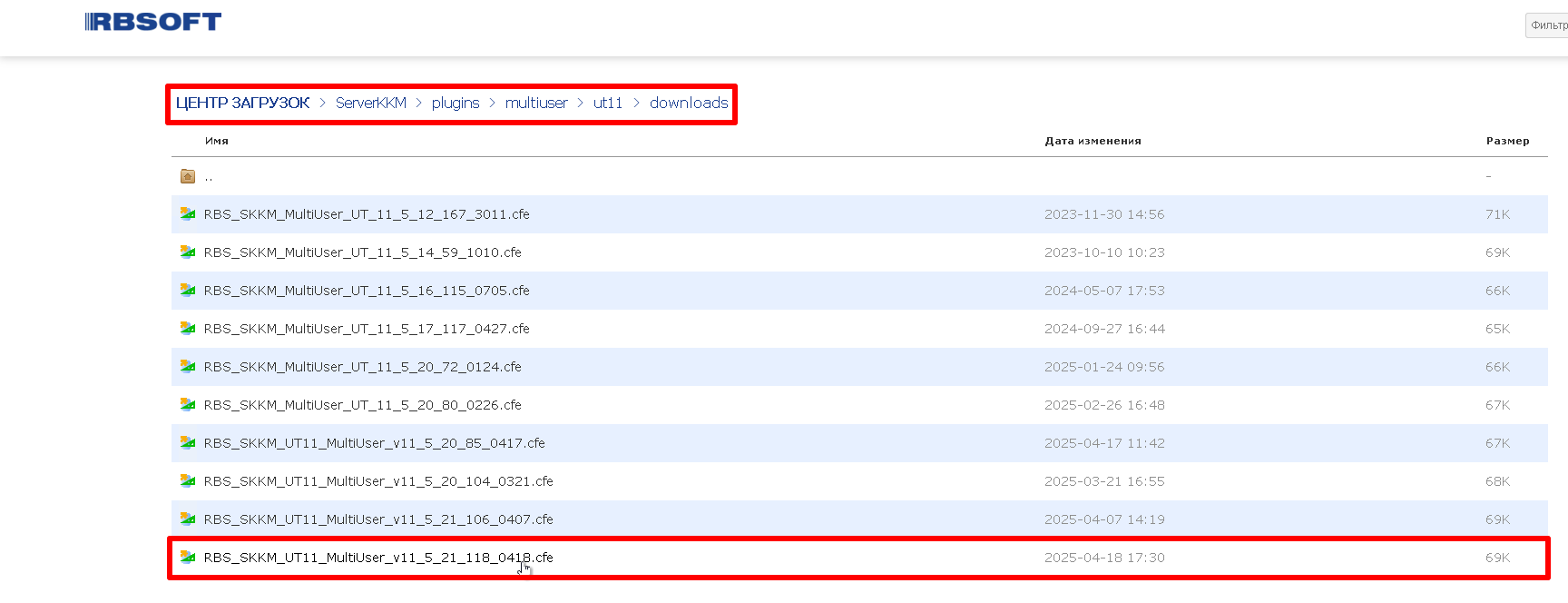1568x603 pixels.
Task: Sort by Дата изменения column header
Action: coord(1093,141)
